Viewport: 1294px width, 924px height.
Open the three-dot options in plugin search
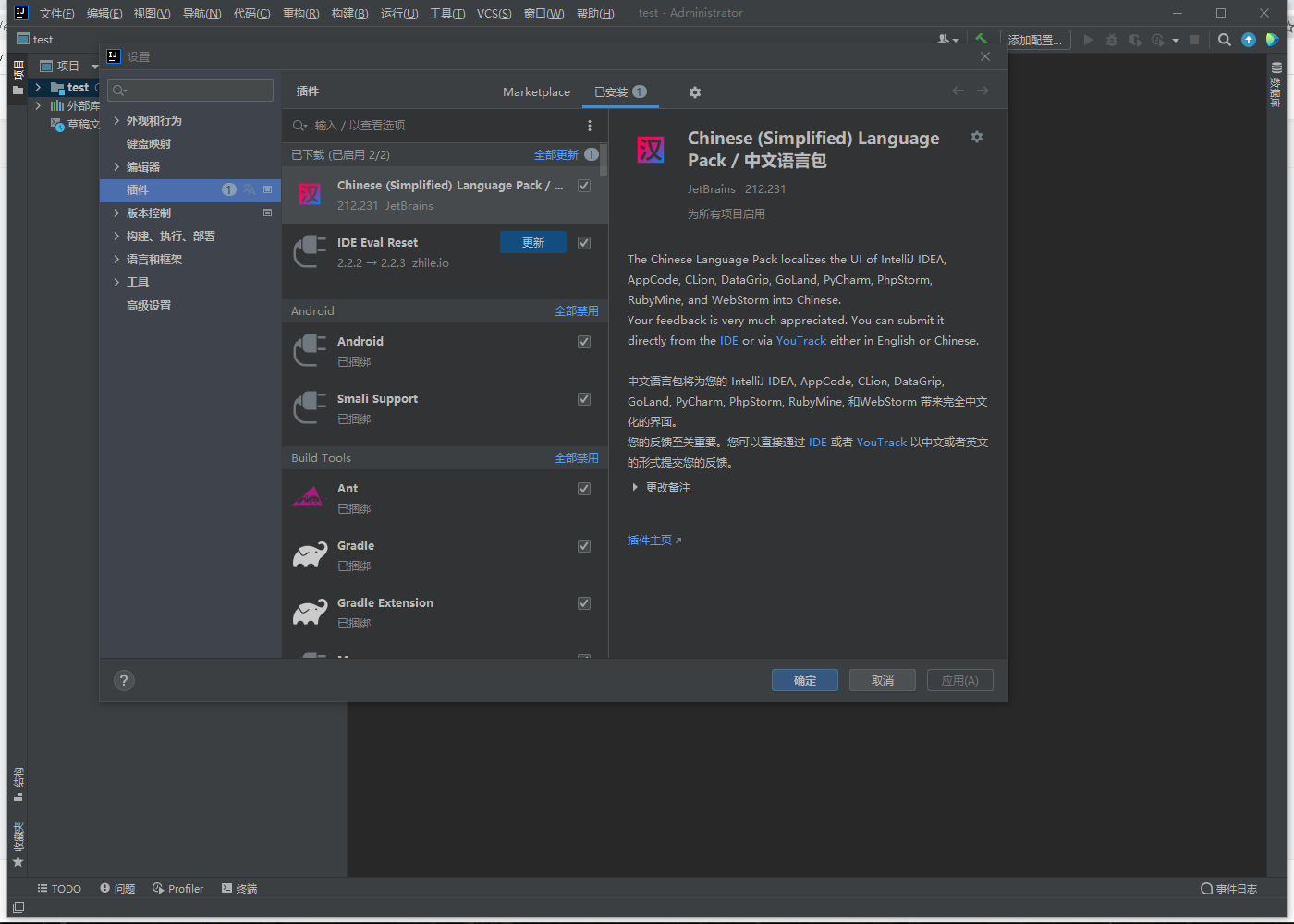click(590, 126)
